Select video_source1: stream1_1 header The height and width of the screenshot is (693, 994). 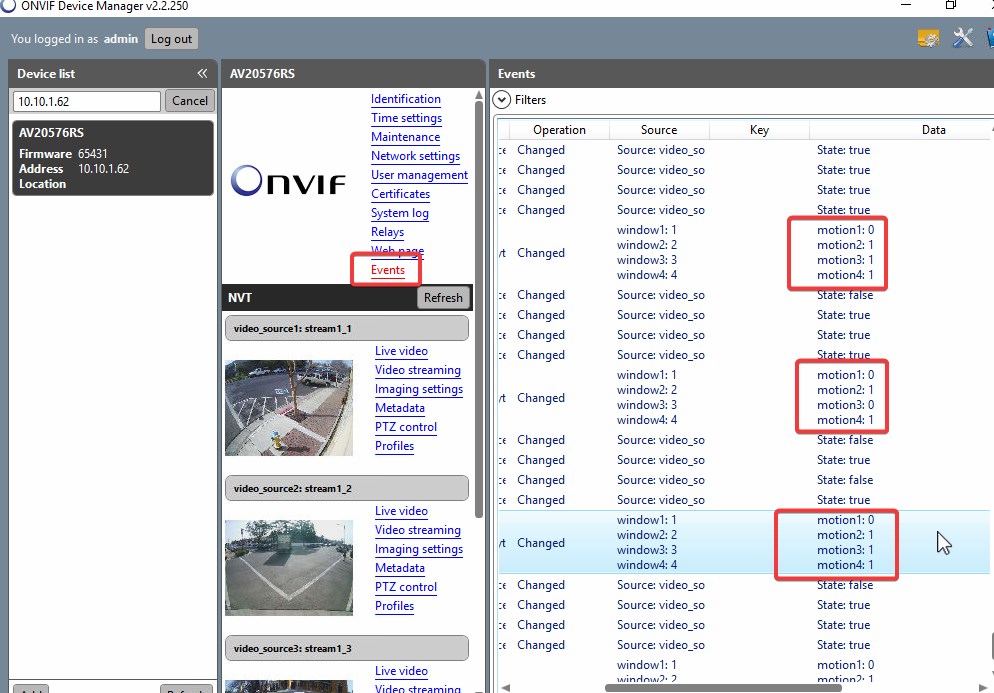(x=346, y=328)
